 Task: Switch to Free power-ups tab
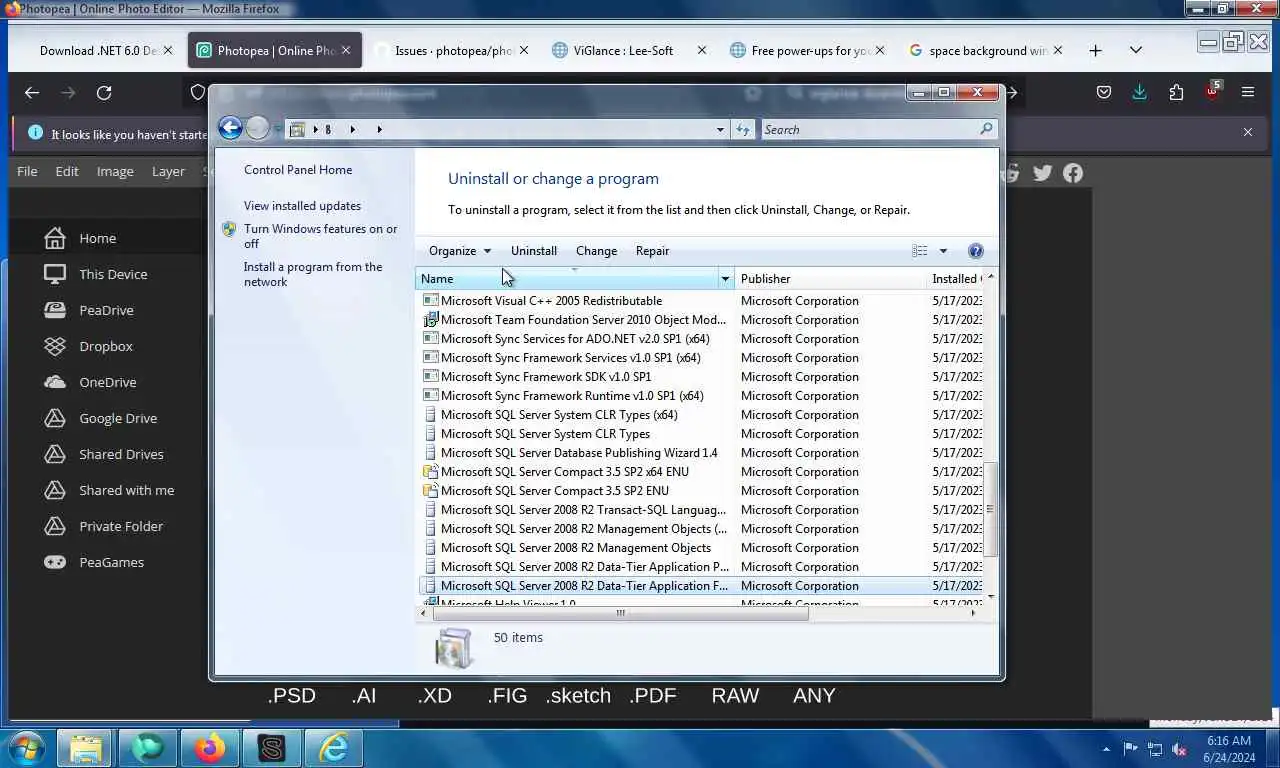coord(808,50)
